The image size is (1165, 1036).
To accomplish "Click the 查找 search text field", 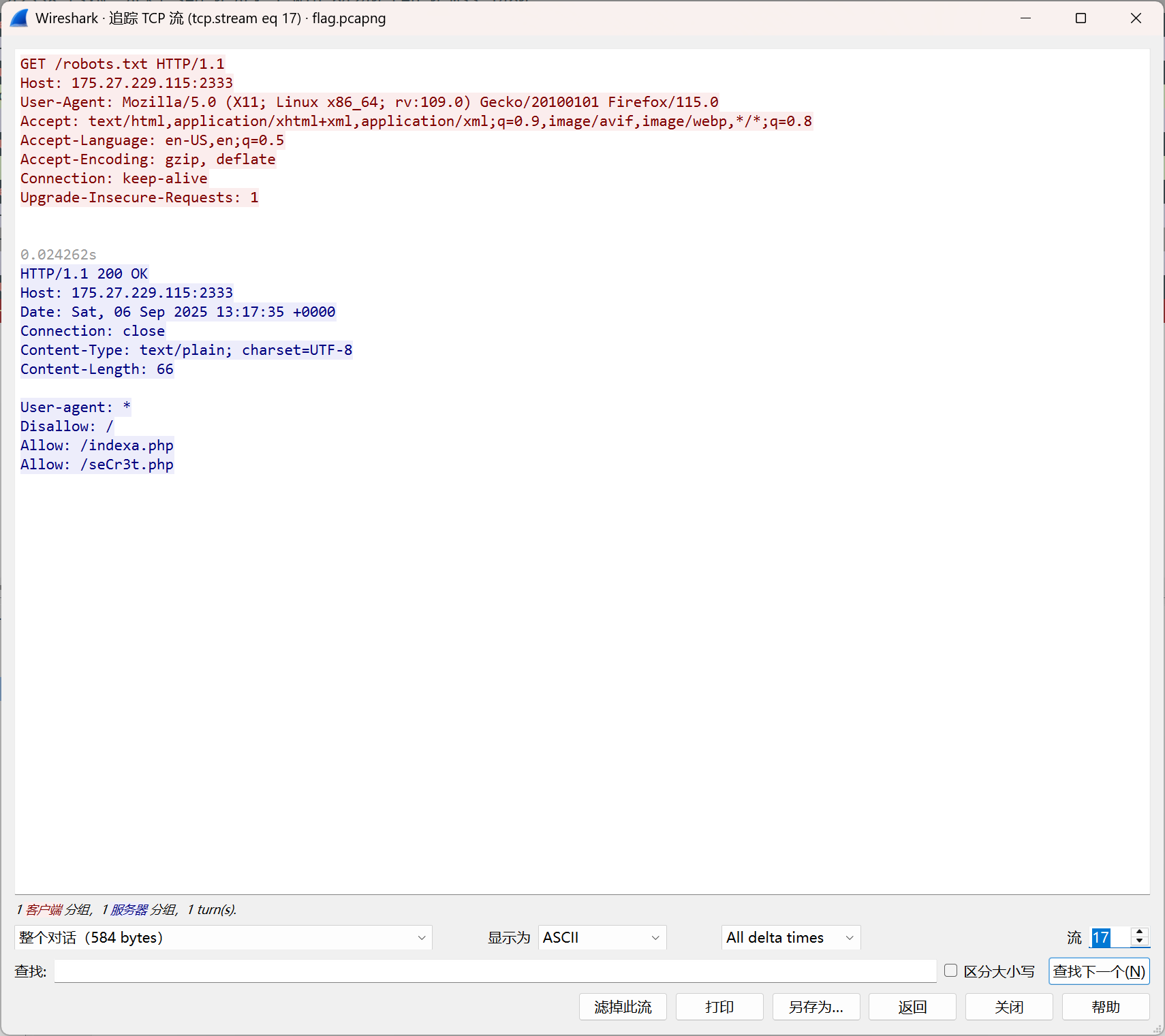I will pos(495,971).
